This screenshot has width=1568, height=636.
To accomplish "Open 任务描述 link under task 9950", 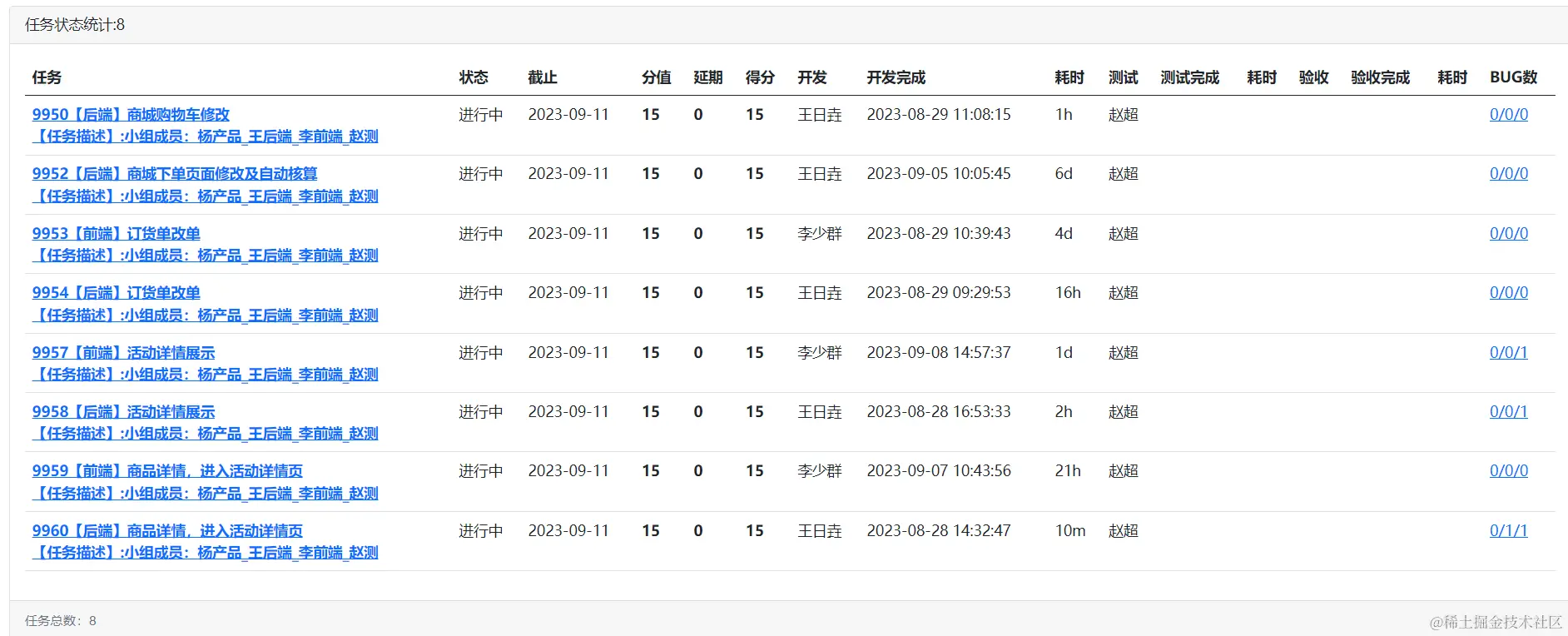I will pyautogui.click(x=205, y=137).
